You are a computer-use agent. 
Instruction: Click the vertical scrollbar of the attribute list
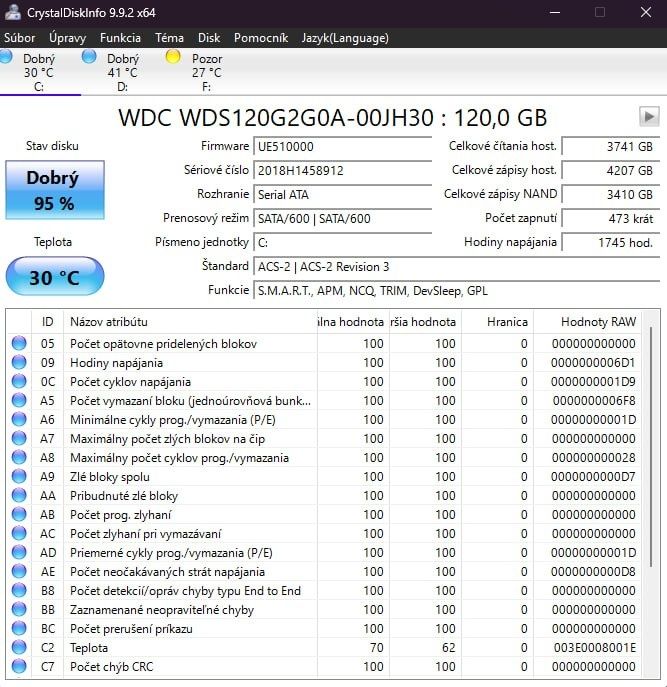[651, 447]
